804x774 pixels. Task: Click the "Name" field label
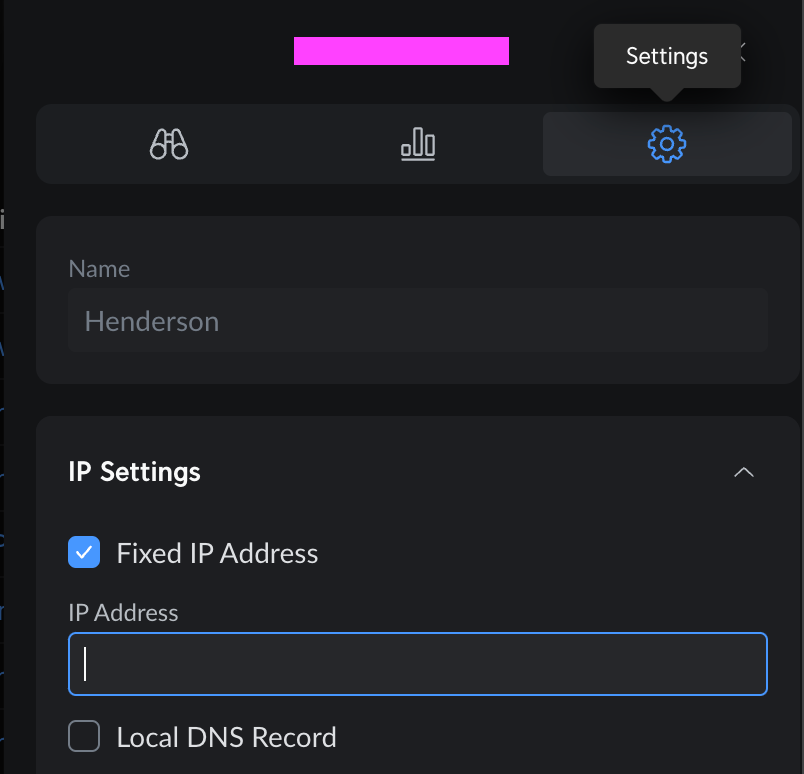pos(99,269)
